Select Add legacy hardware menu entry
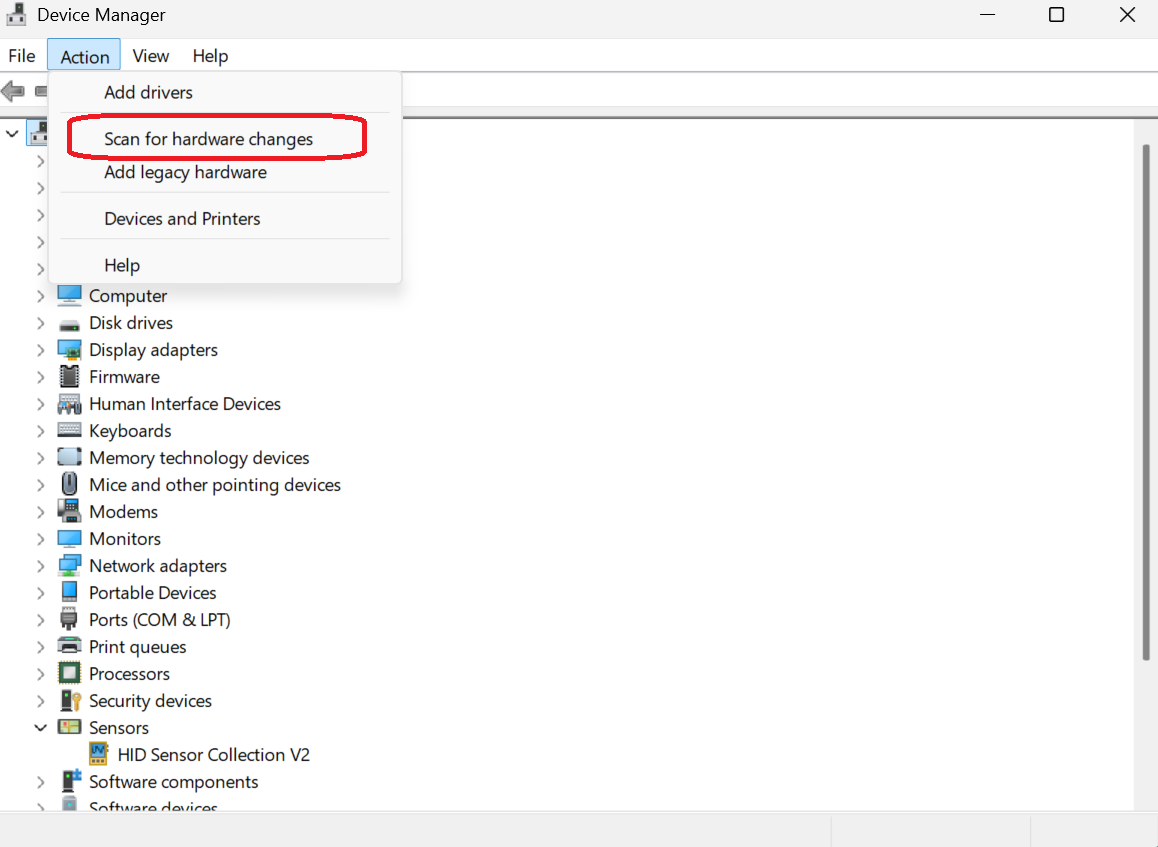Screen dimensions: 1158x847 pos(185,172)
